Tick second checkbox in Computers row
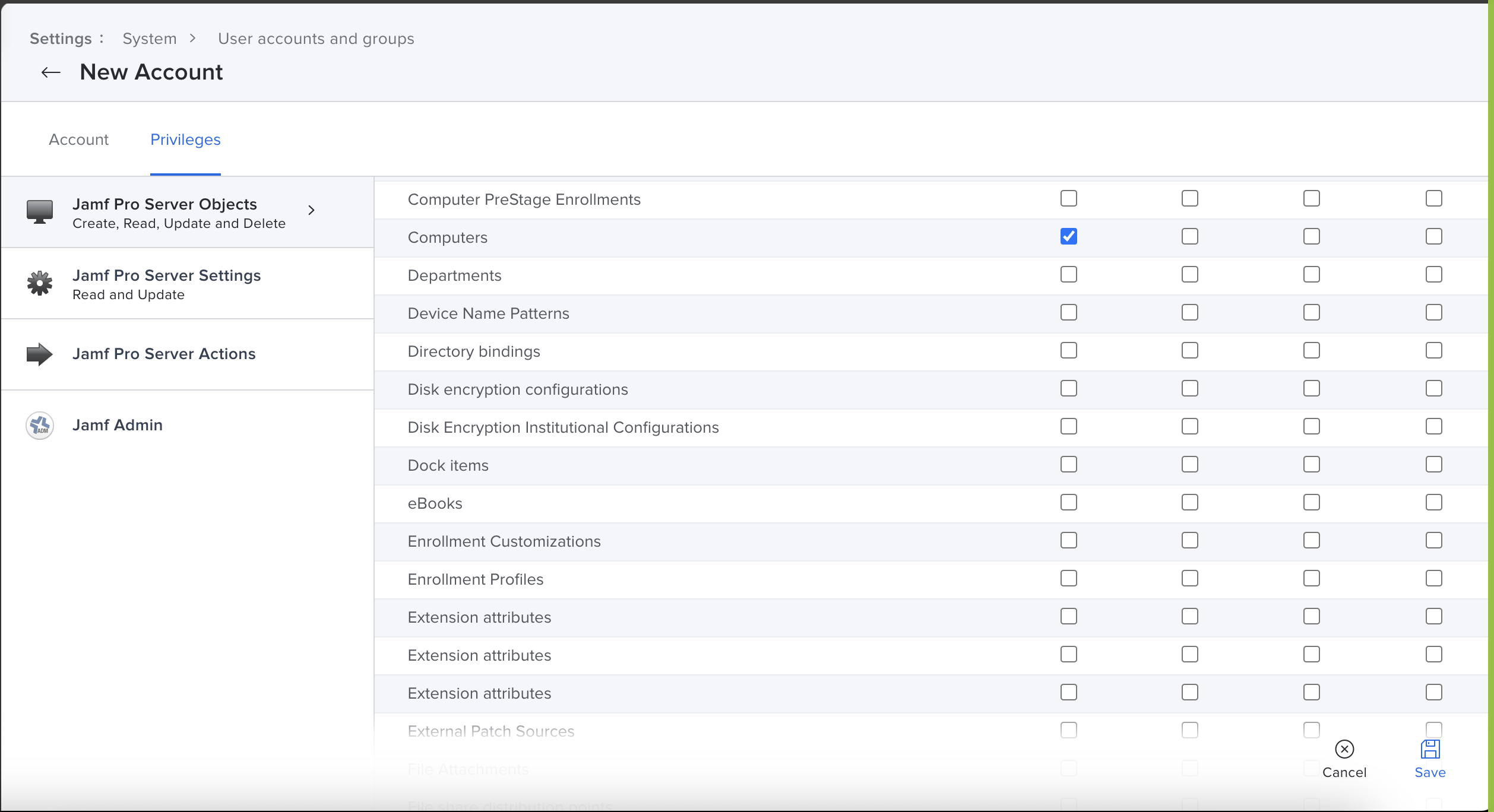 pyautogui.click(x=1190, y=236)
